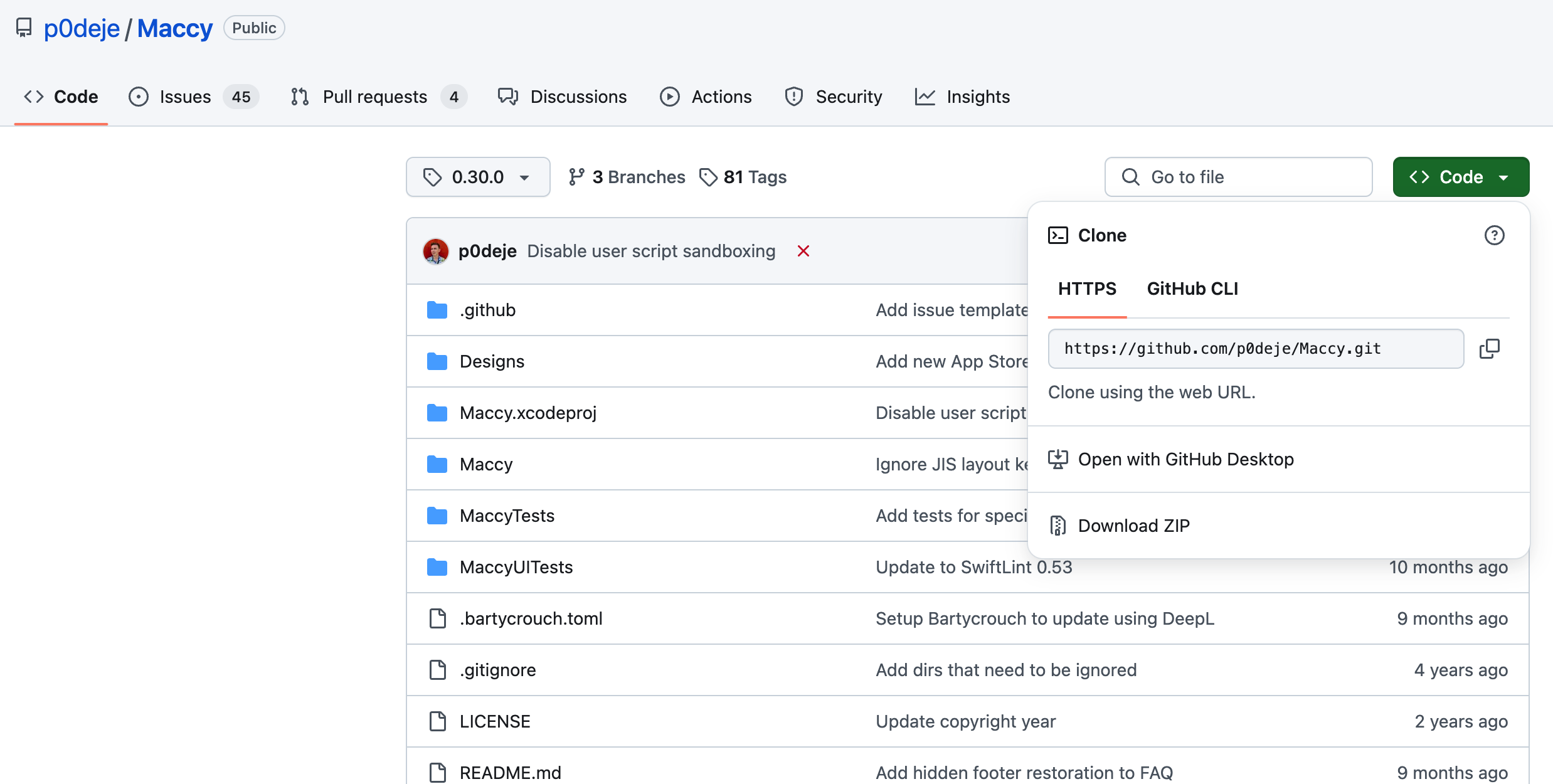Toggle the green Code dropdown button
Screen dimensions: 1553x784
point(1461,177)
